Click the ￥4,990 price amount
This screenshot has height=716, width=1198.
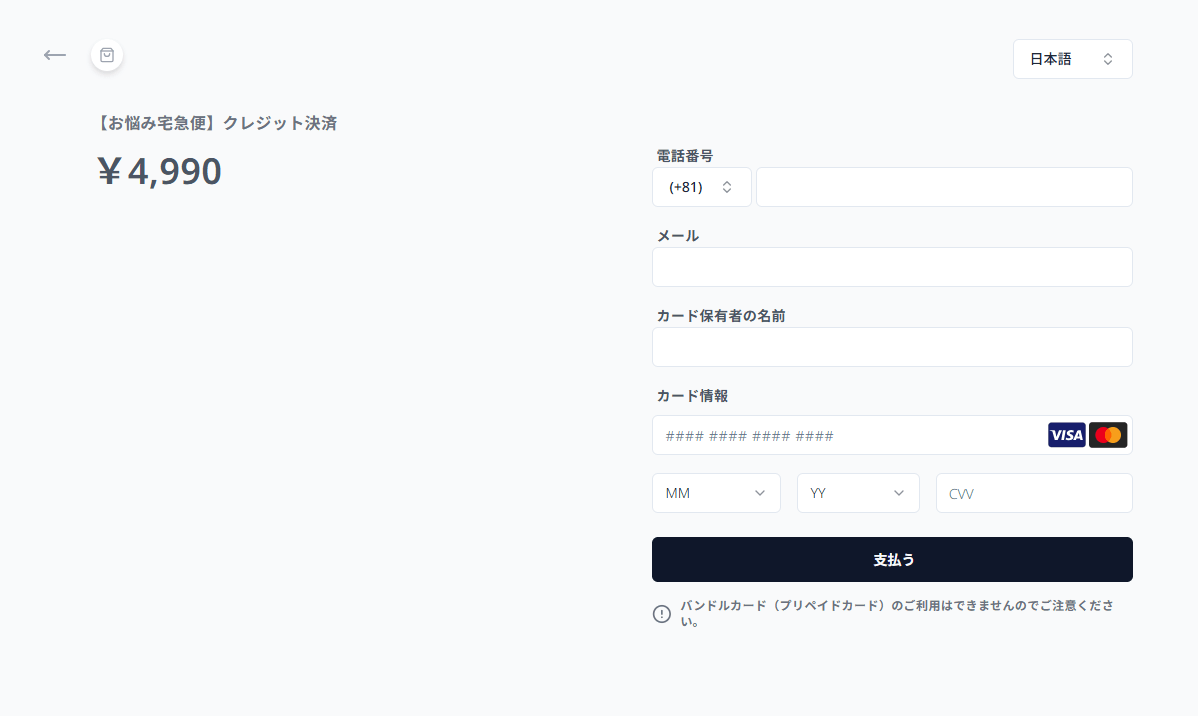160,170
